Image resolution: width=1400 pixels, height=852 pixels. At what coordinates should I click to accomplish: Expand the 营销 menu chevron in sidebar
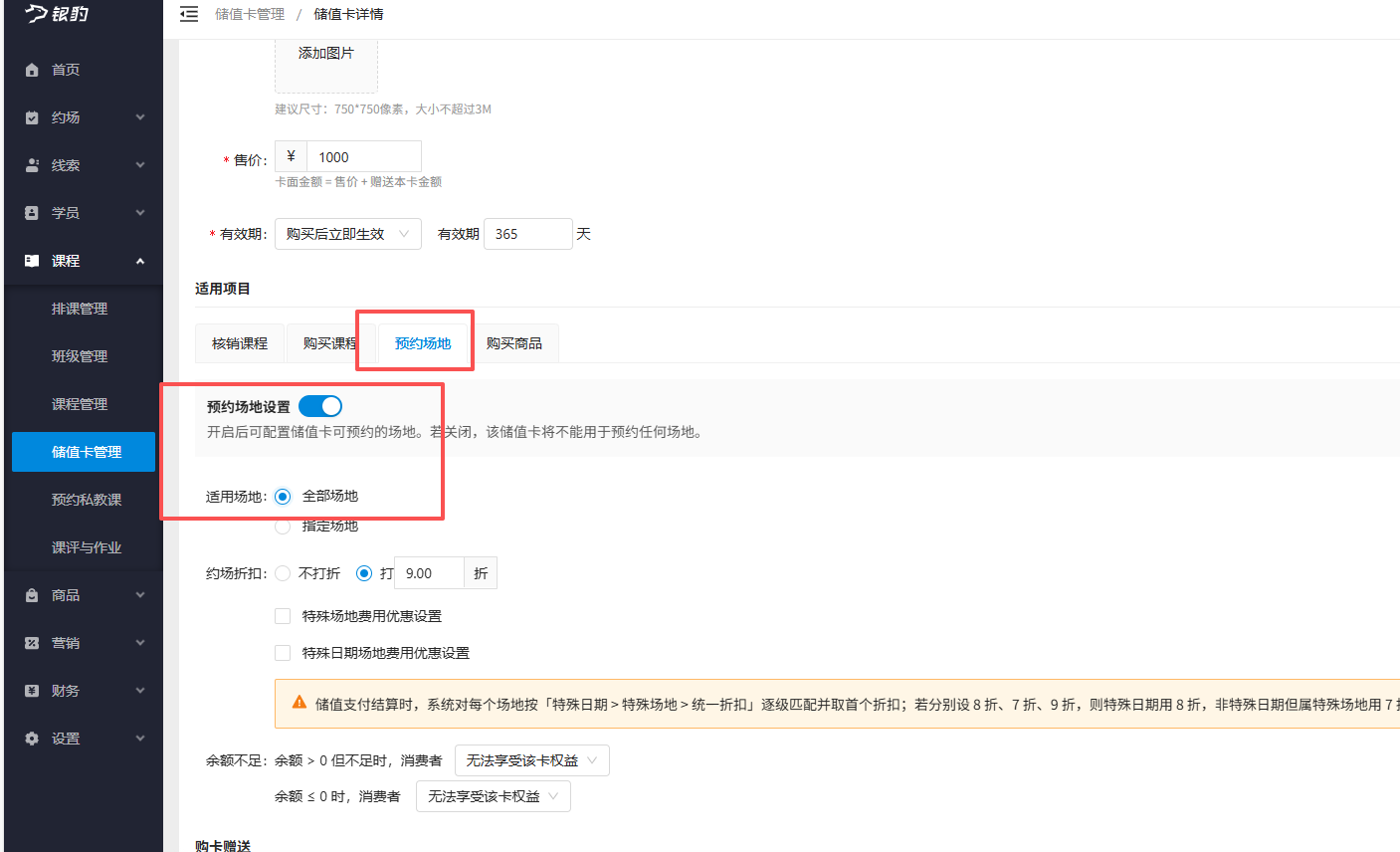[140, 642]
